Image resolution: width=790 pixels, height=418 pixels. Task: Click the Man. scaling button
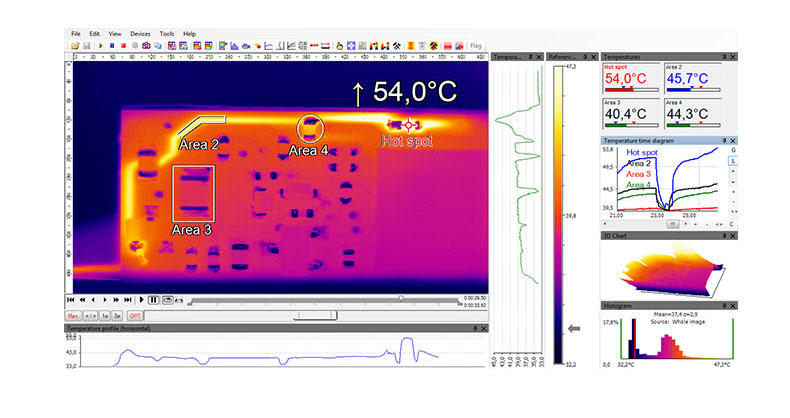[x=73, y=316]
